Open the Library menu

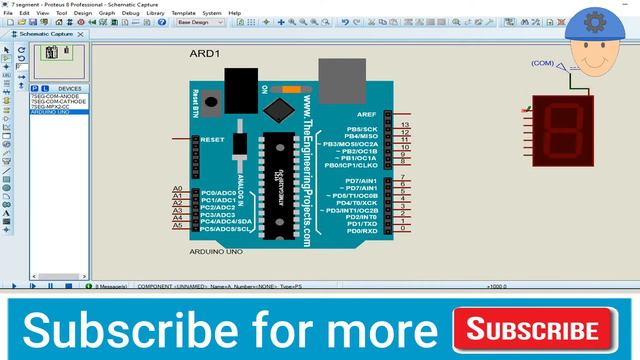(x=155, y=13)
